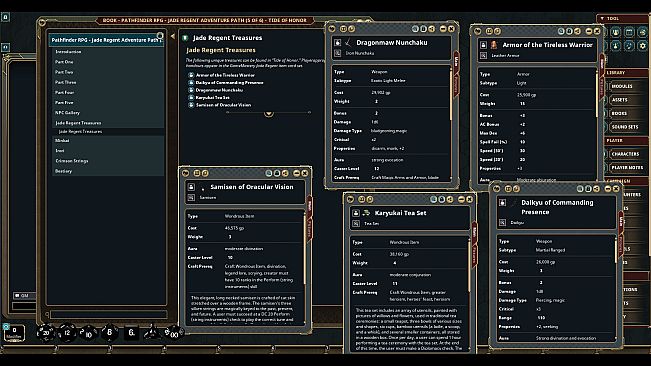Click link shortcut icon on Daikyu window
Image resolution: width=651 pixels, height=366 pixels.
click(497, 189)
